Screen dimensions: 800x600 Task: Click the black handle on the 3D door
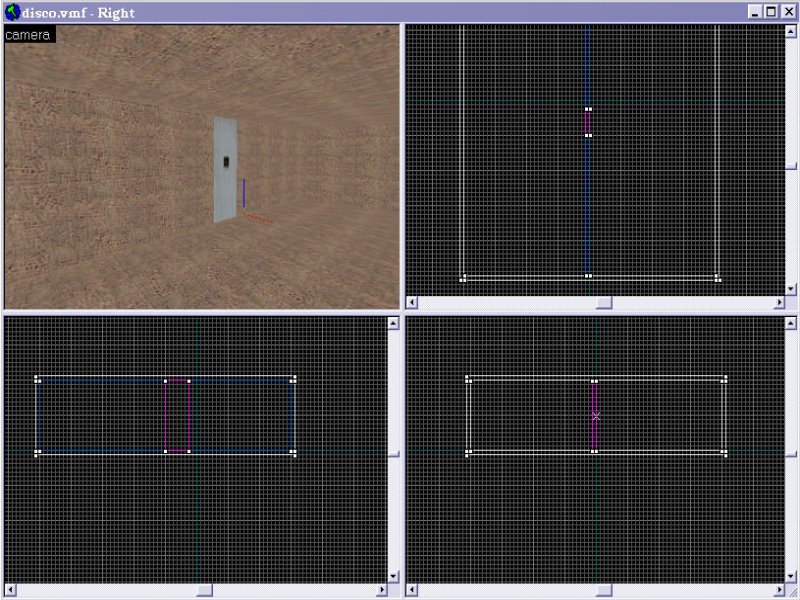coord(226,163)
